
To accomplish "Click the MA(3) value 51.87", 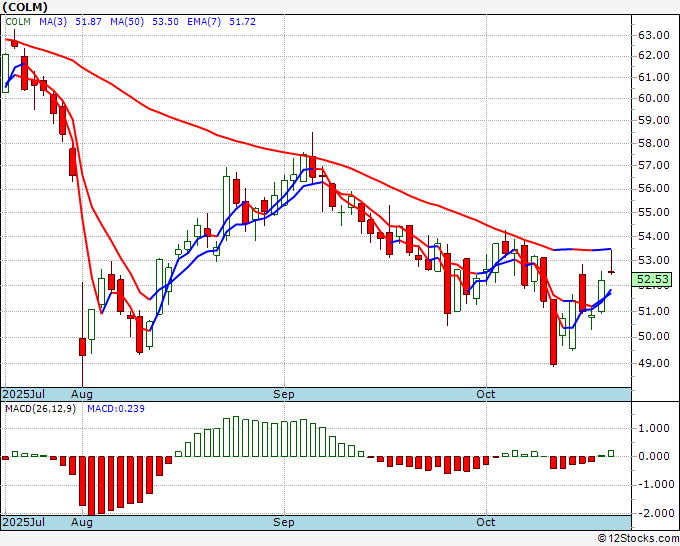I will 88,21.
